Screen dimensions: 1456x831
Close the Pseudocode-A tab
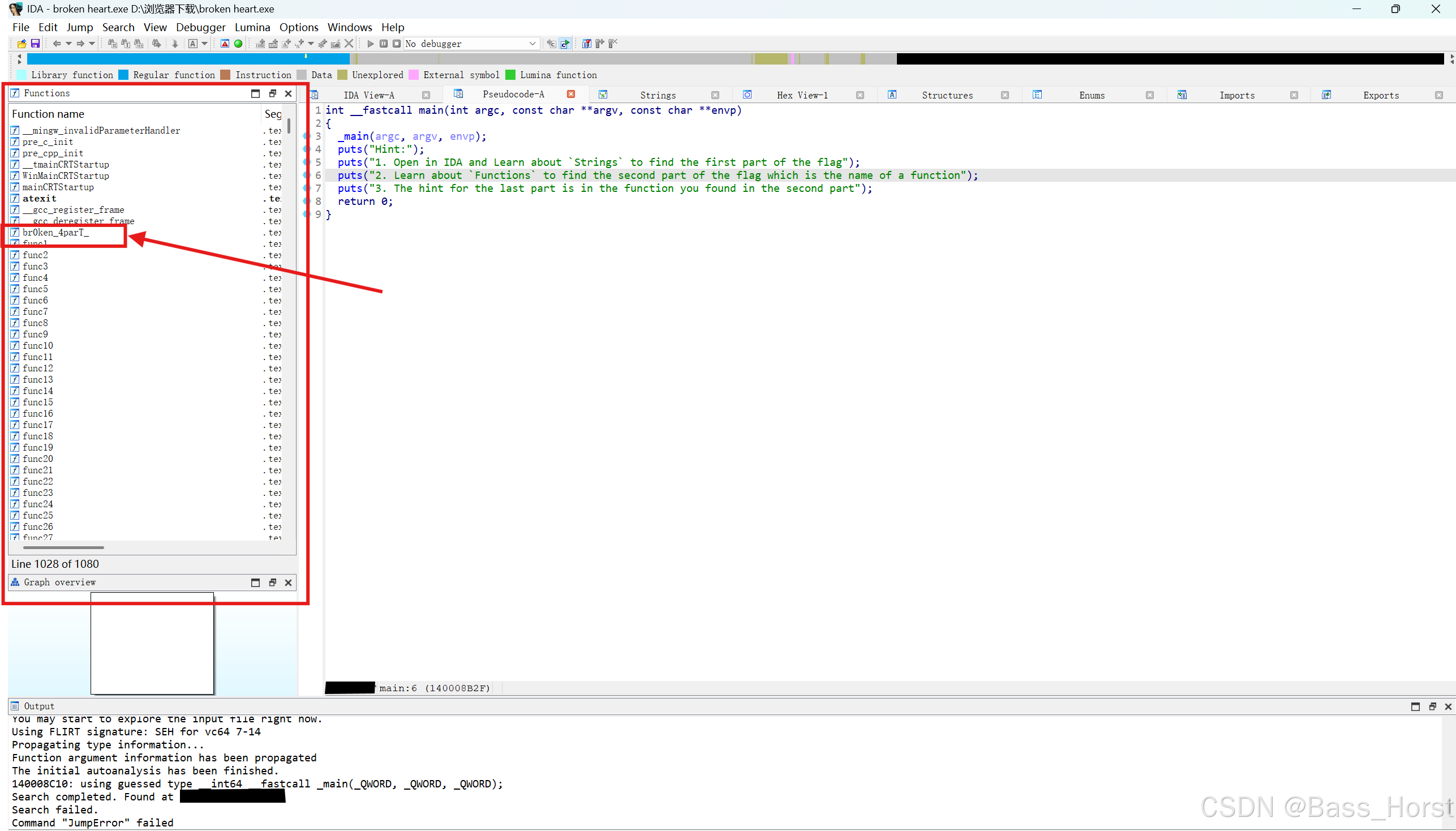click(x=570, y=94)
